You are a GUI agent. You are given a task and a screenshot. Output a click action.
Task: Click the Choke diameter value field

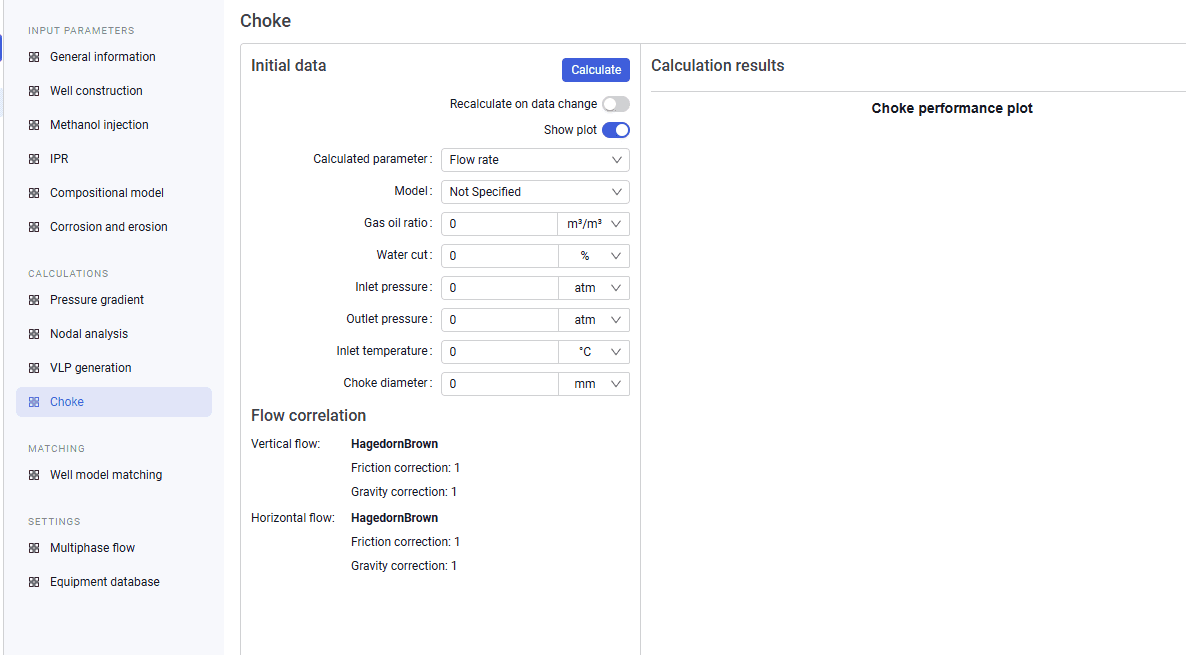500,383
